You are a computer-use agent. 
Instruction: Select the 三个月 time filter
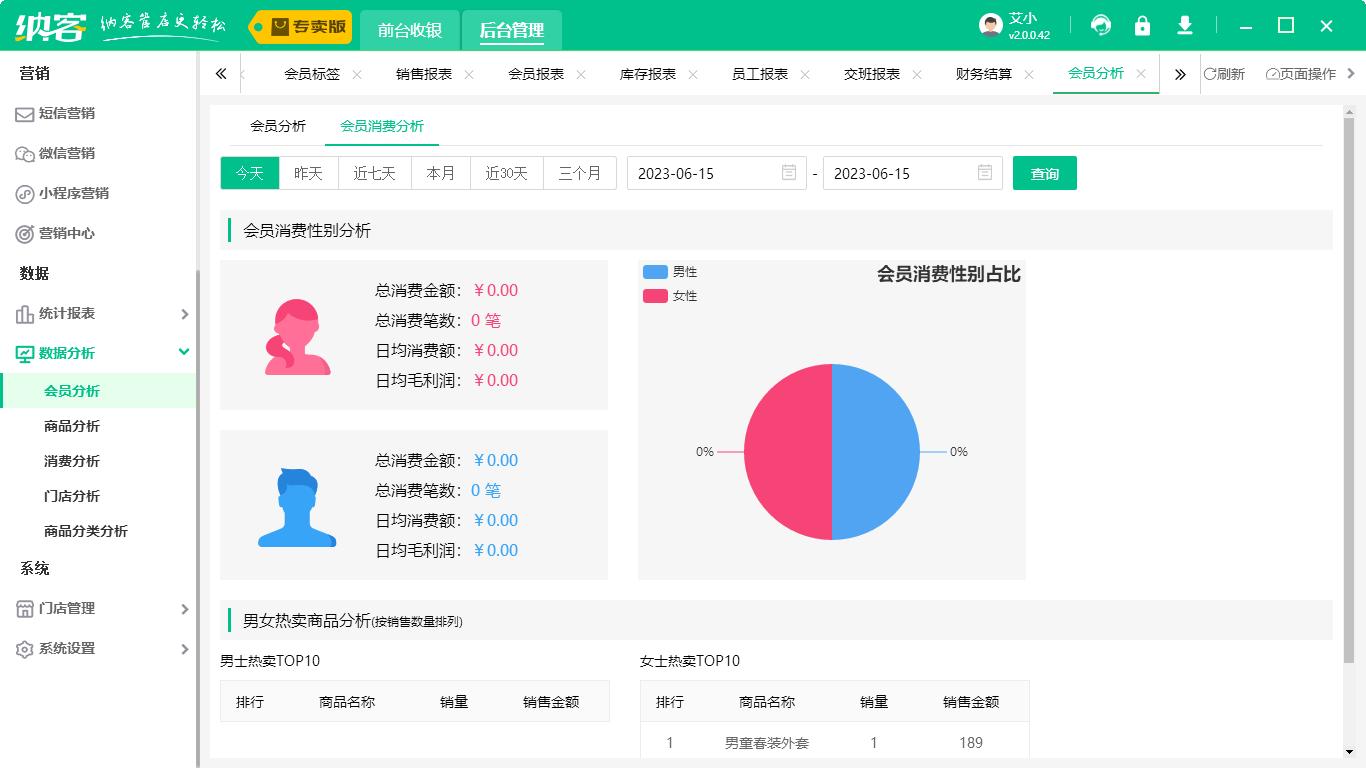[x=579, y=172]
